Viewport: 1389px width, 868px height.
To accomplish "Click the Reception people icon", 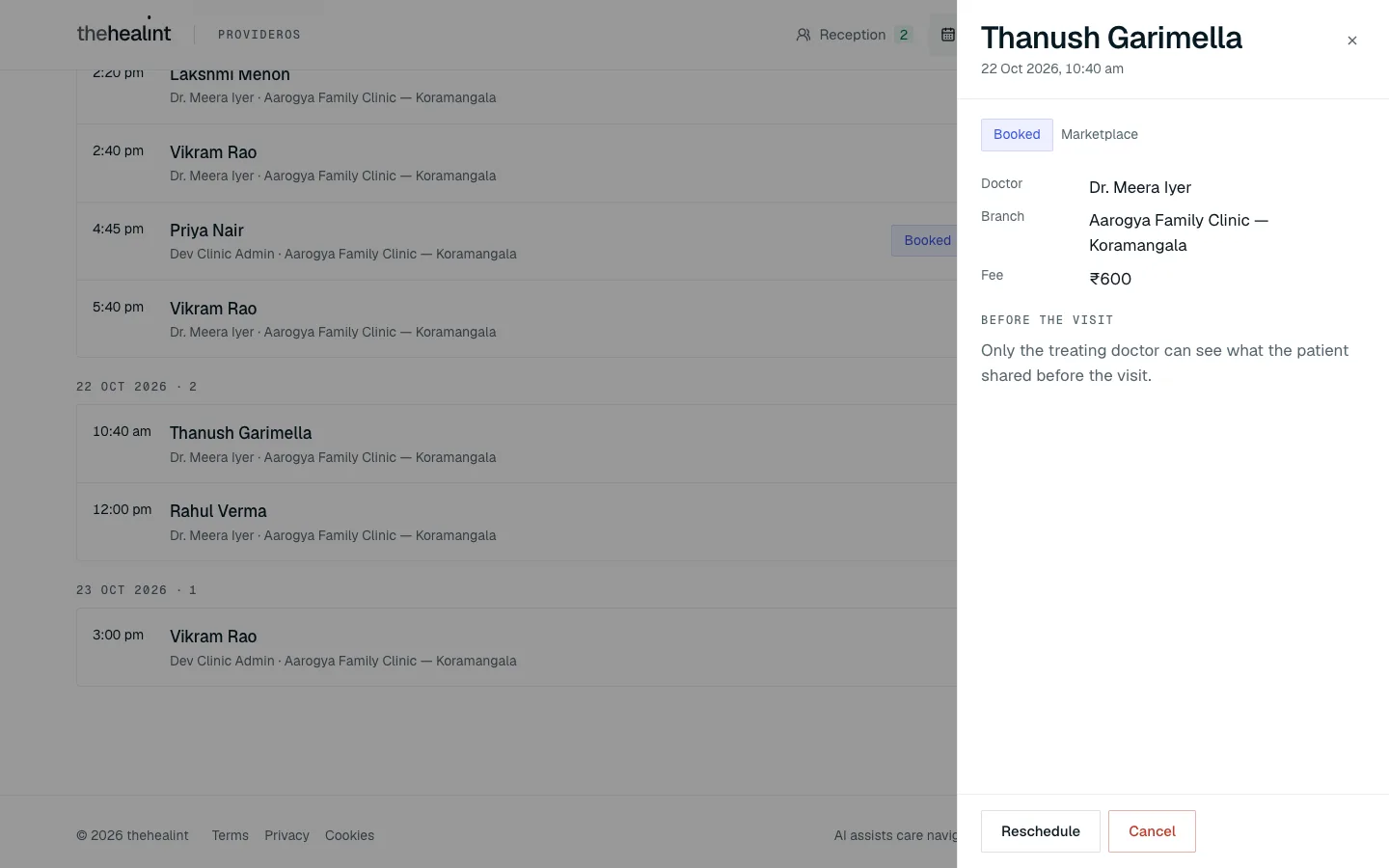I will 803,35.
